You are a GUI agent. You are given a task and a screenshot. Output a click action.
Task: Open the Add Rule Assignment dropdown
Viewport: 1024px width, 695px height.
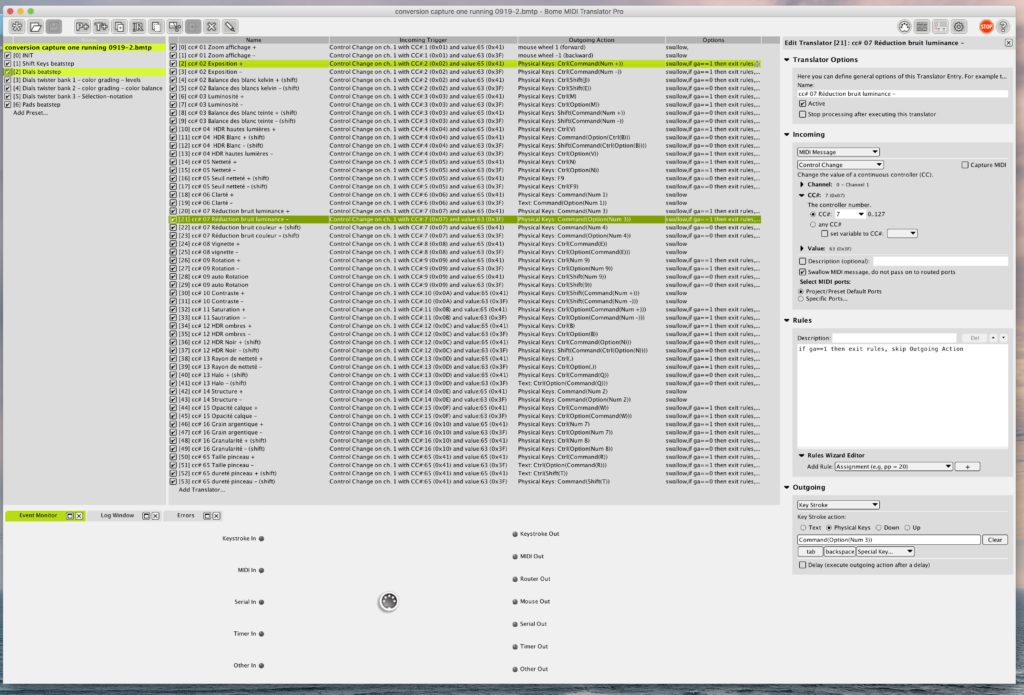[893, 466]
